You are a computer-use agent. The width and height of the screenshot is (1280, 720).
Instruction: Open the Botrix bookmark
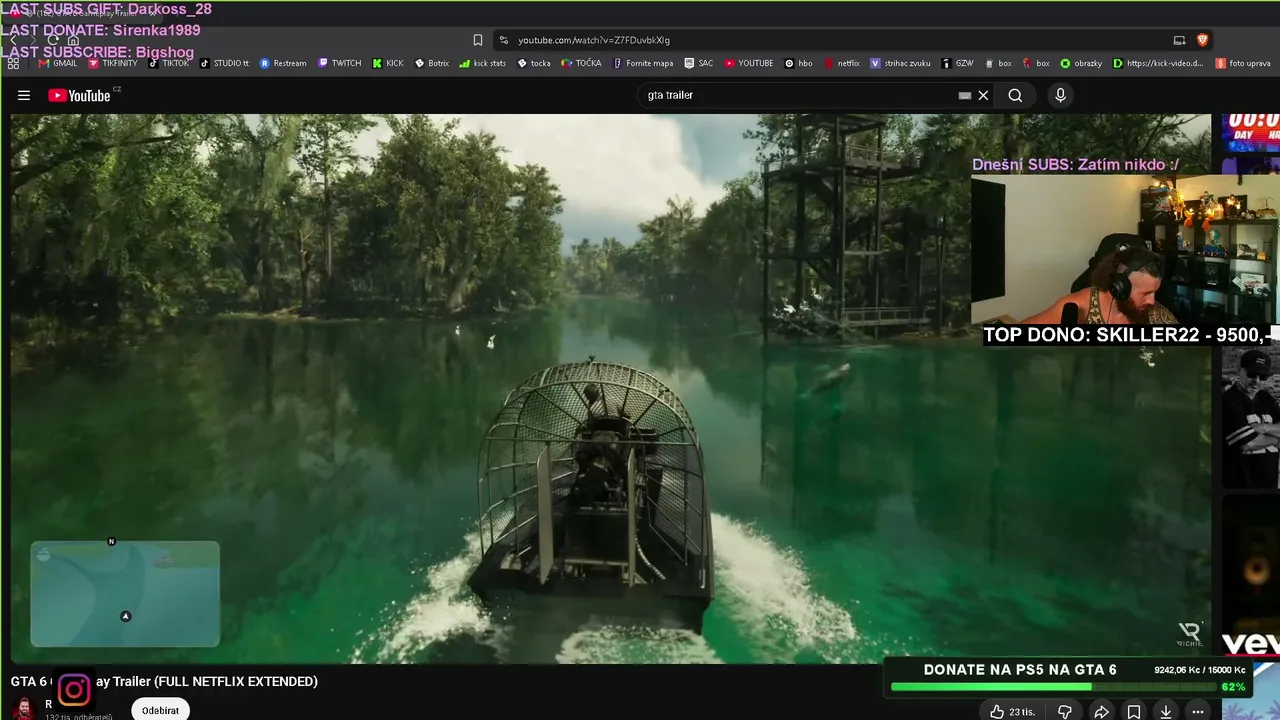(432, 63)
